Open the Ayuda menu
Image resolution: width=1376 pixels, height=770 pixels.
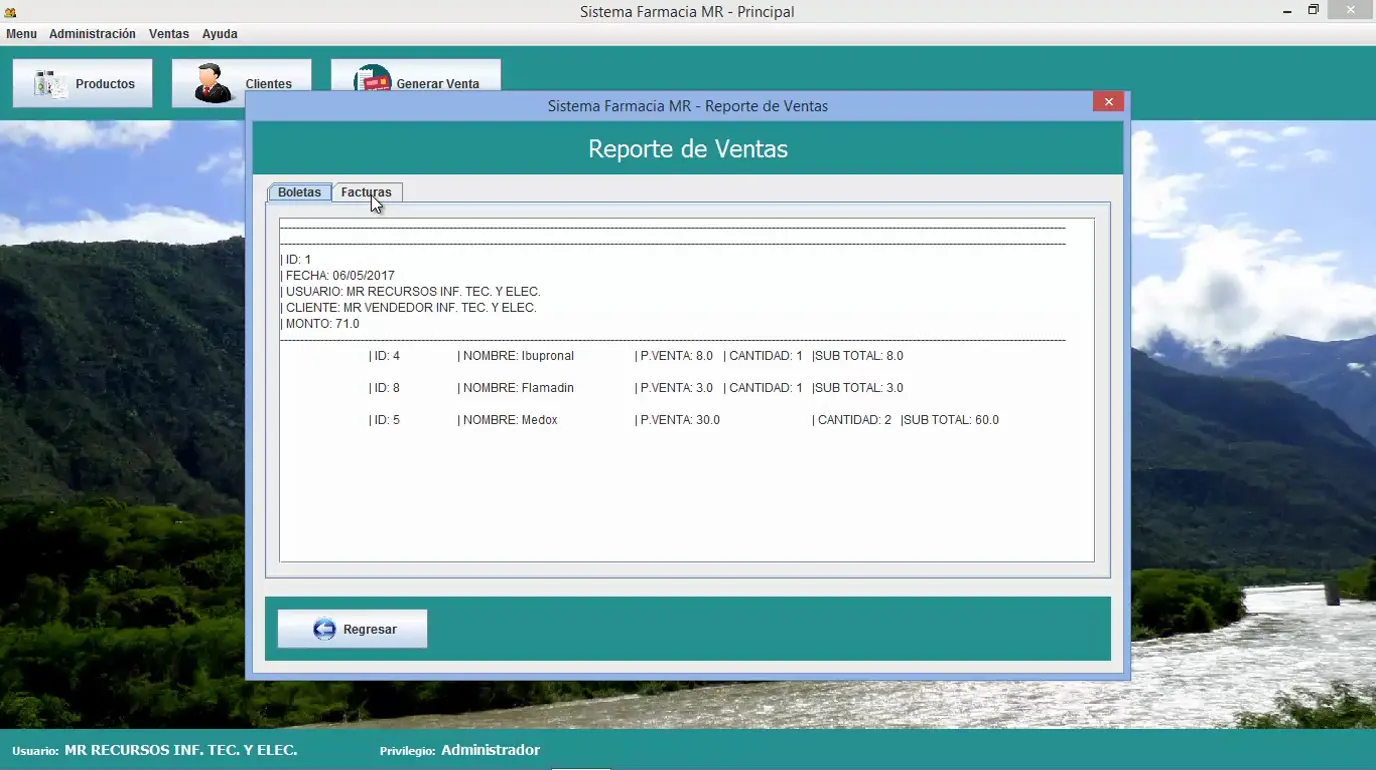point(219,33)
